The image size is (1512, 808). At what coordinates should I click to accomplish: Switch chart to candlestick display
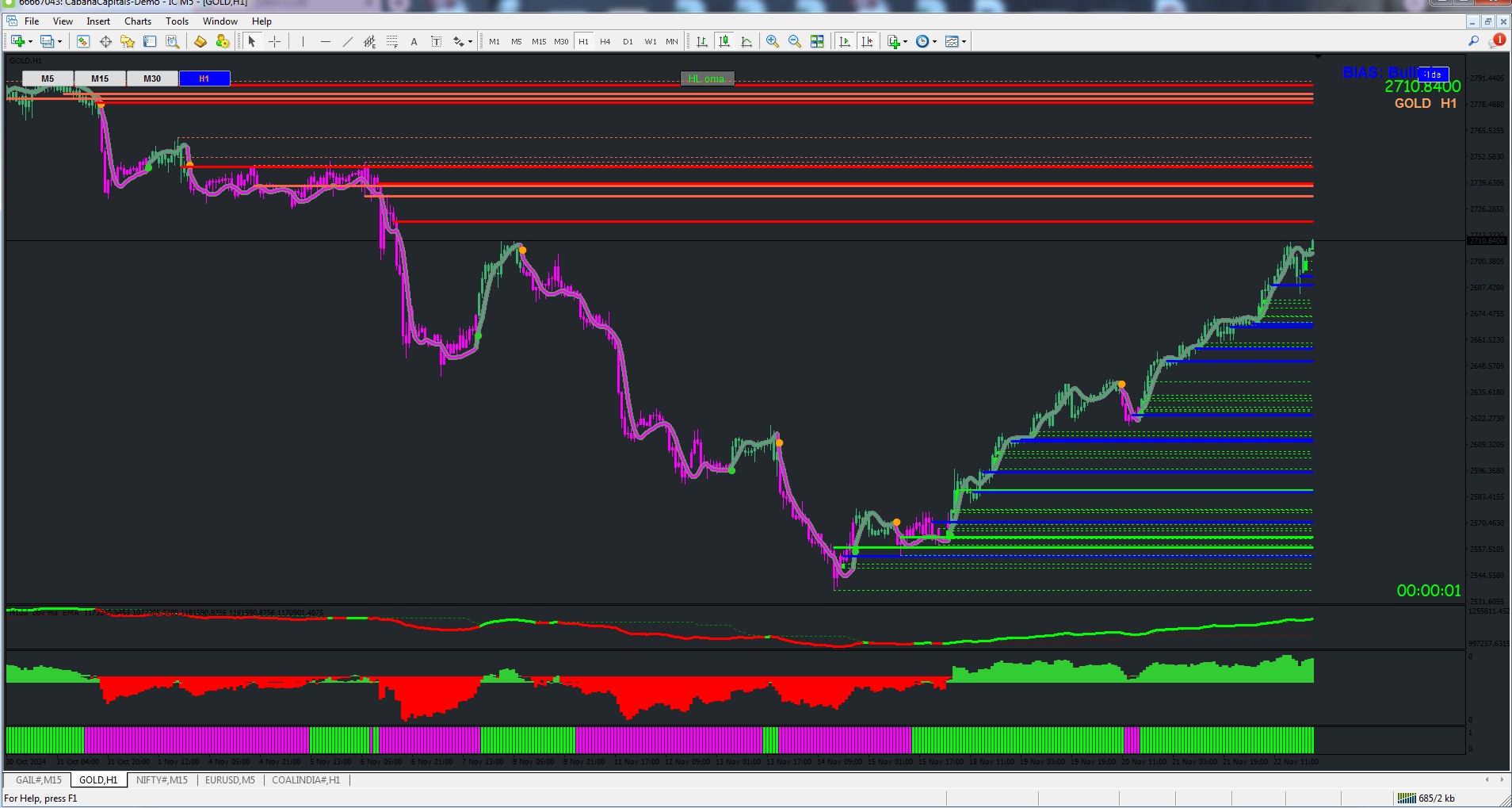tap(724, 41)
